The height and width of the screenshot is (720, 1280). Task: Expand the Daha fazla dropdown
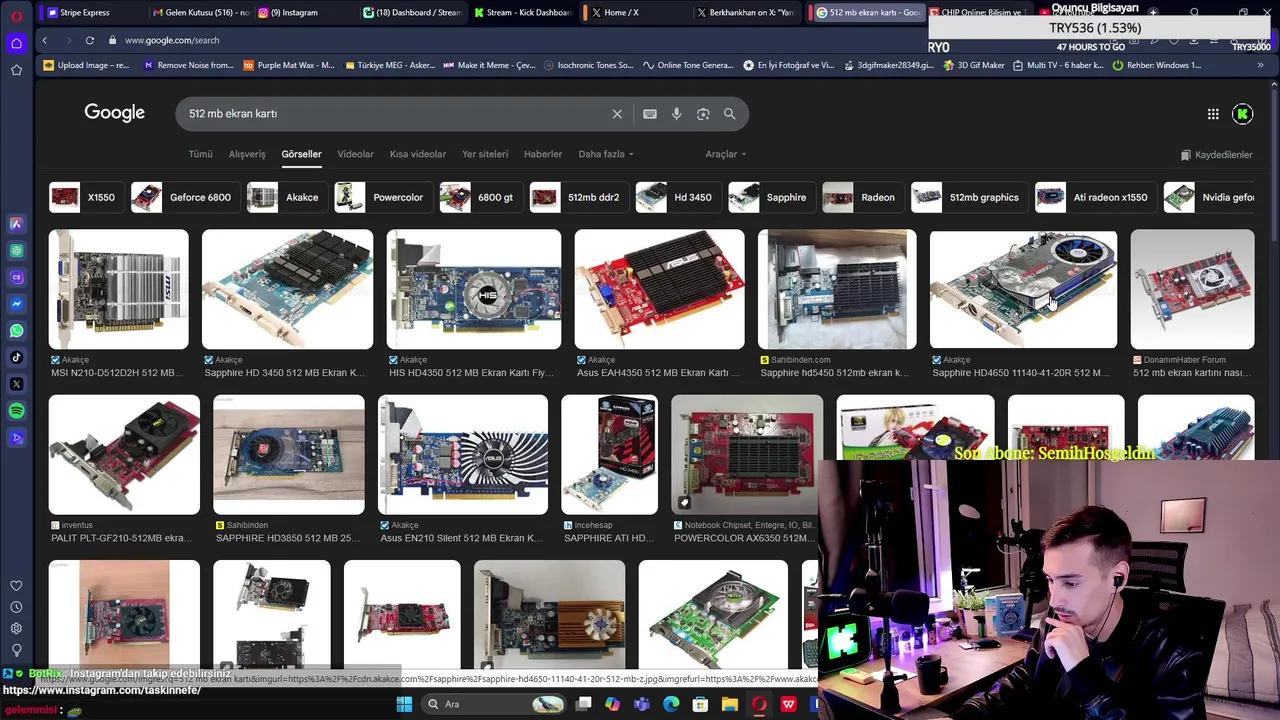click(x=606, y=154)
